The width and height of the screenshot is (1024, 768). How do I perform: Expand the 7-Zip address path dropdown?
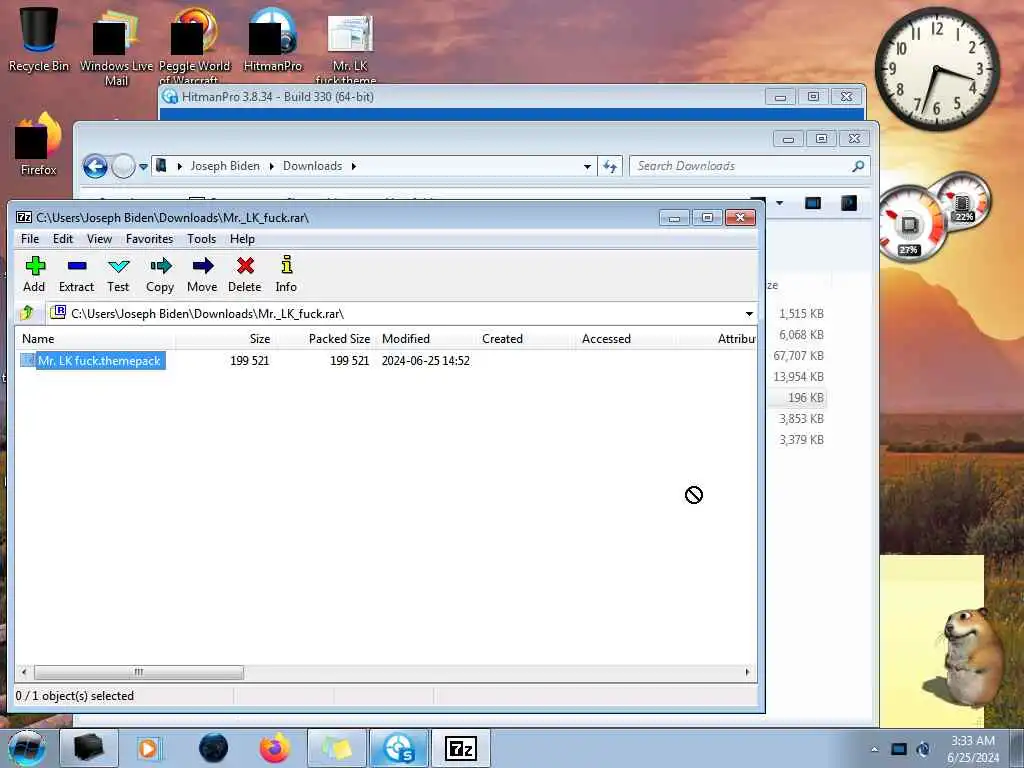click(x=749, y=314)
